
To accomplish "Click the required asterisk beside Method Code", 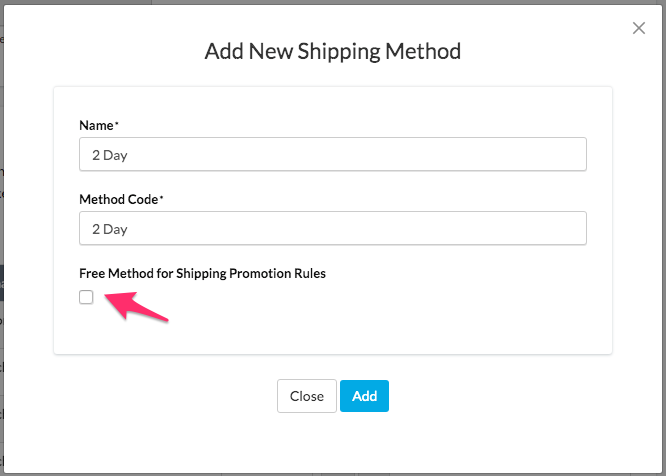I will point(161,197).
